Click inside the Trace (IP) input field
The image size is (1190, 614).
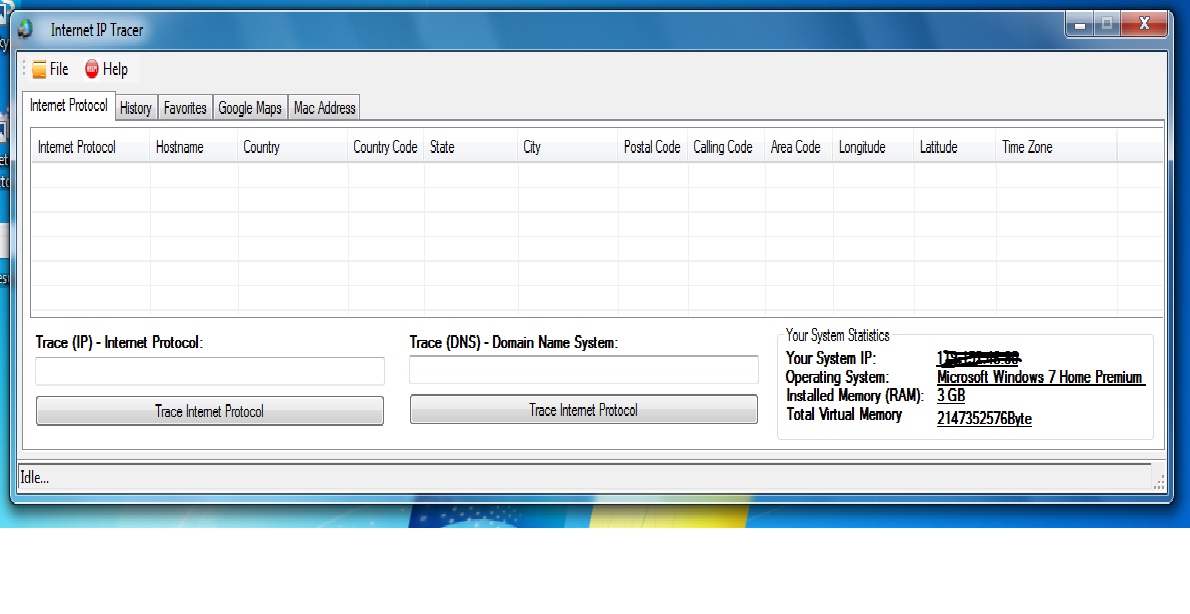209,371
